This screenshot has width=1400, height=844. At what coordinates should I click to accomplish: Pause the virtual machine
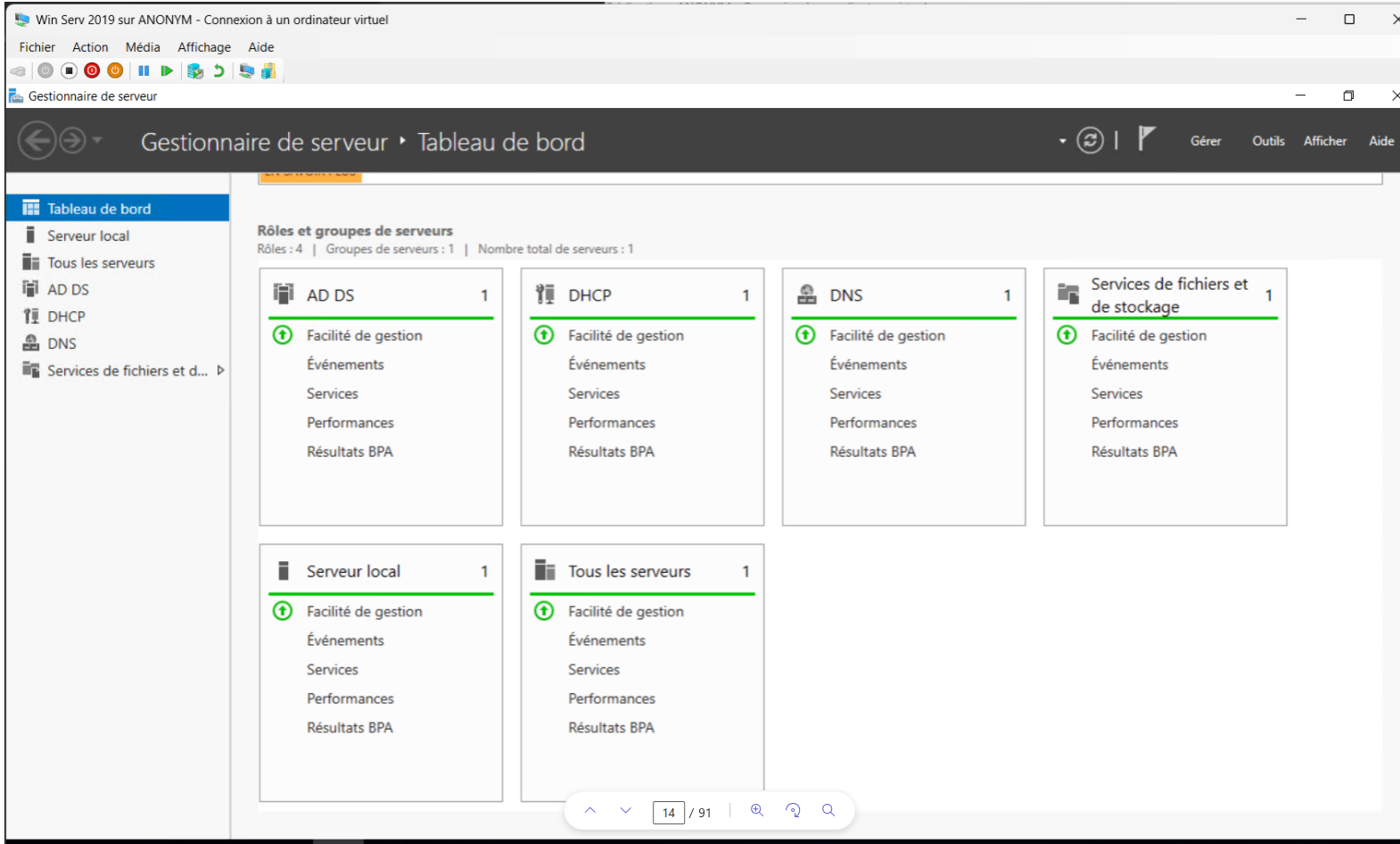pos(144,70)
